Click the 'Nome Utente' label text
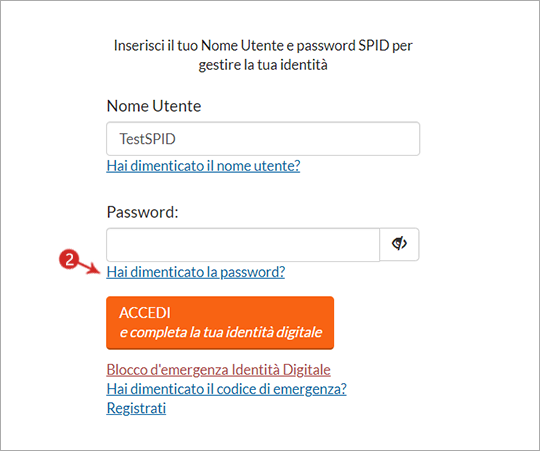The width and height of the screenshot is (540, 451). (x=154, y=106)
